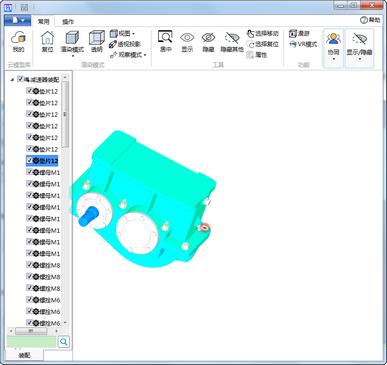Select the transparent cube icon (透明)
387x365 pixels.
pyautogui.click(x=97, y=38)
